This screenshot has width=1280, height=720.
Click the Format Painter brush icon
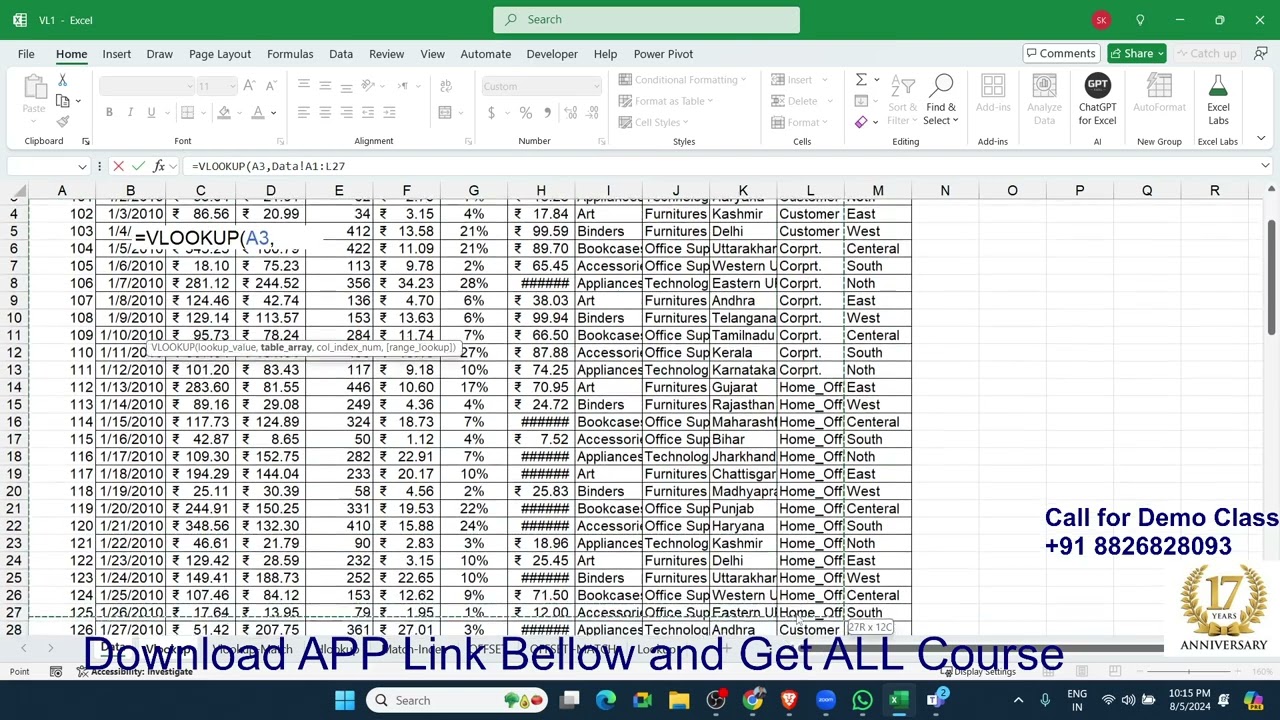62,122
